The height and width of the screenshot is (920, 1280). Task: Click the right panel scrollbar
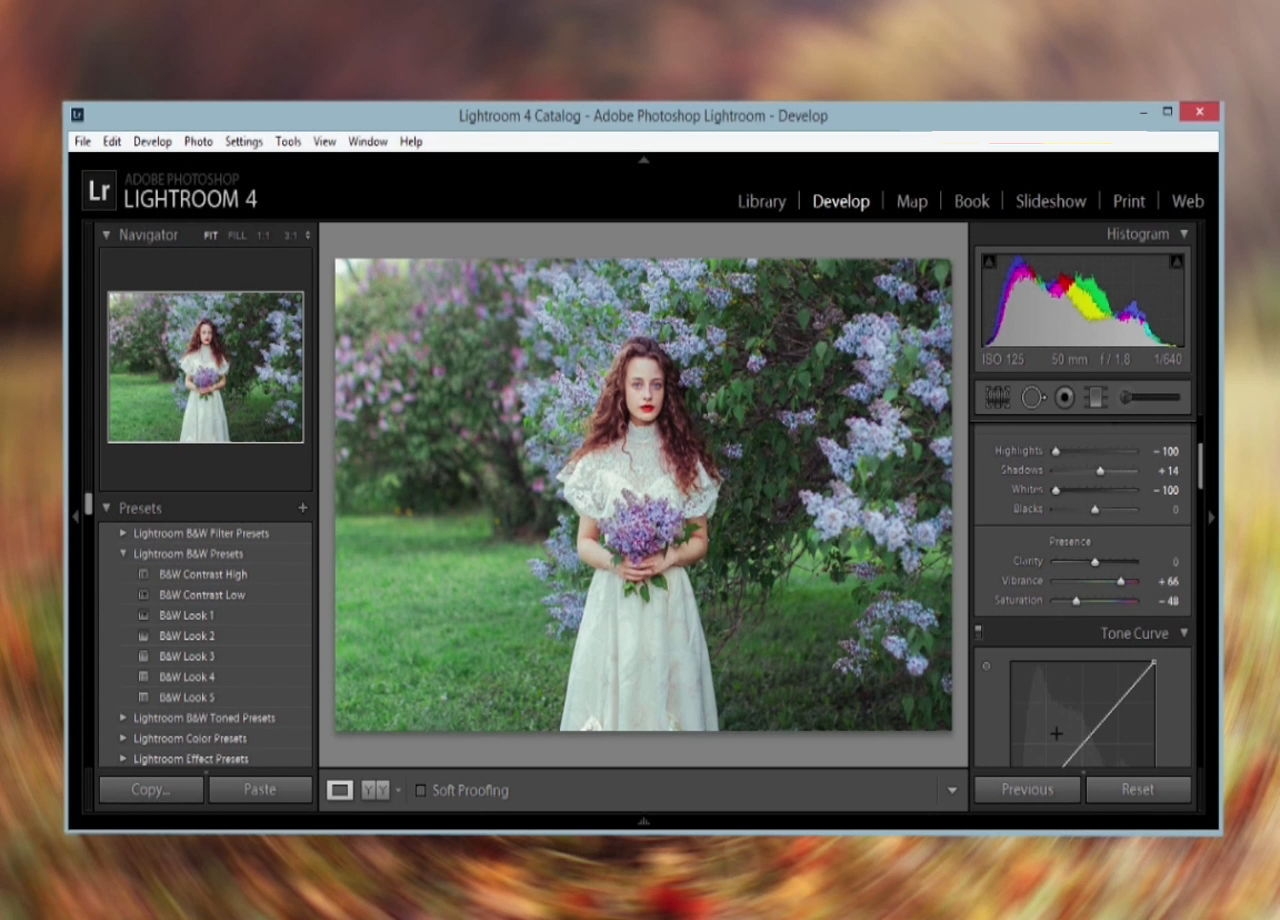tap(1199, 466)
